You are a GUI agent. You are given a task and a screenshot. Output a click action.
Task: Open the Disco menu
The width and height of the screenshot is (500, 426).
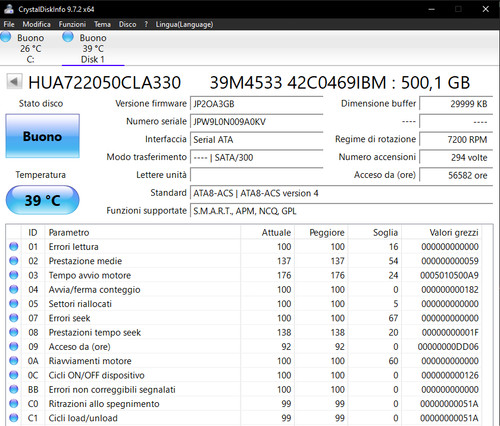pos(127,24)
